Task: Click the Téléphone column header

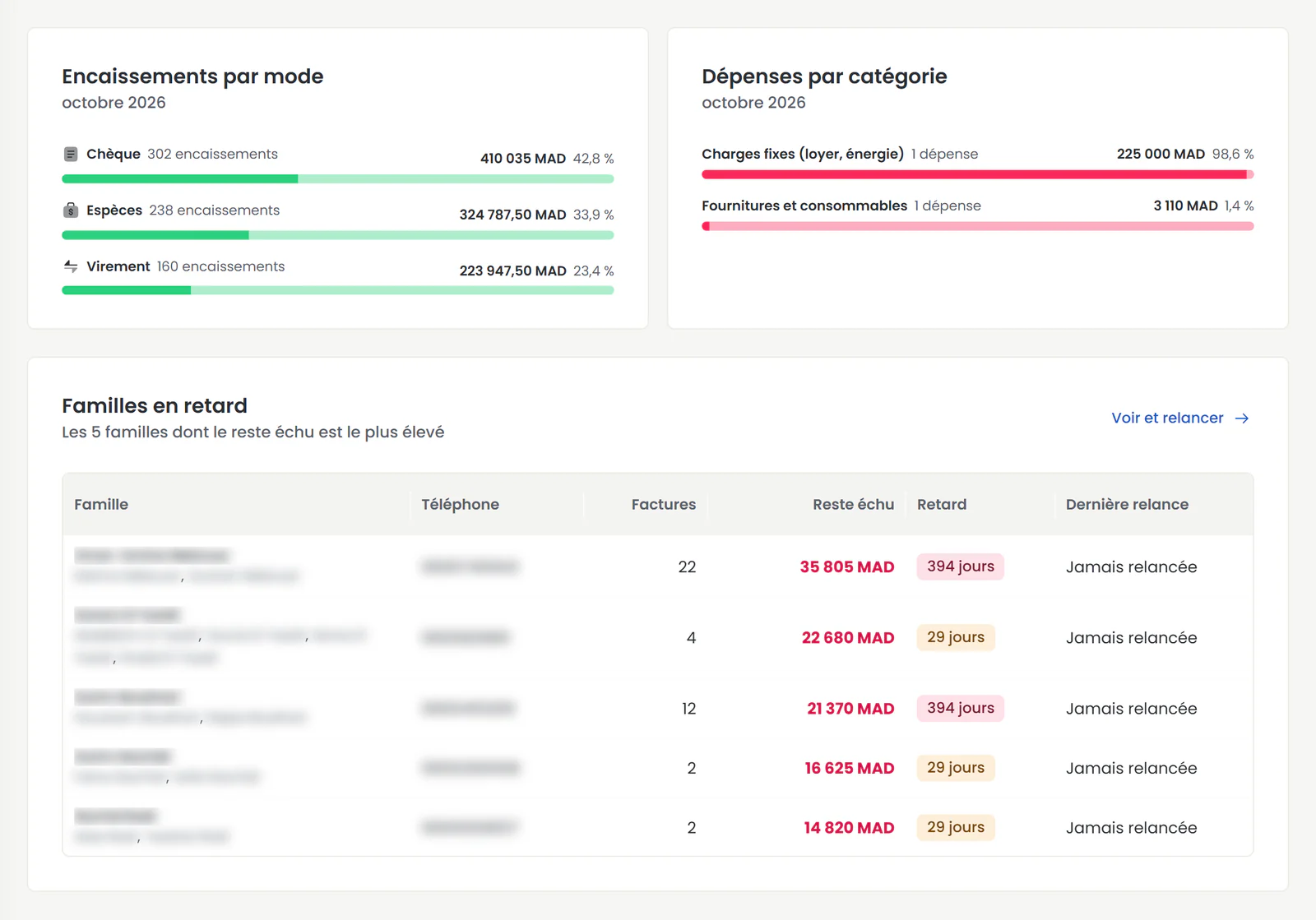Action: coord(460,504)
